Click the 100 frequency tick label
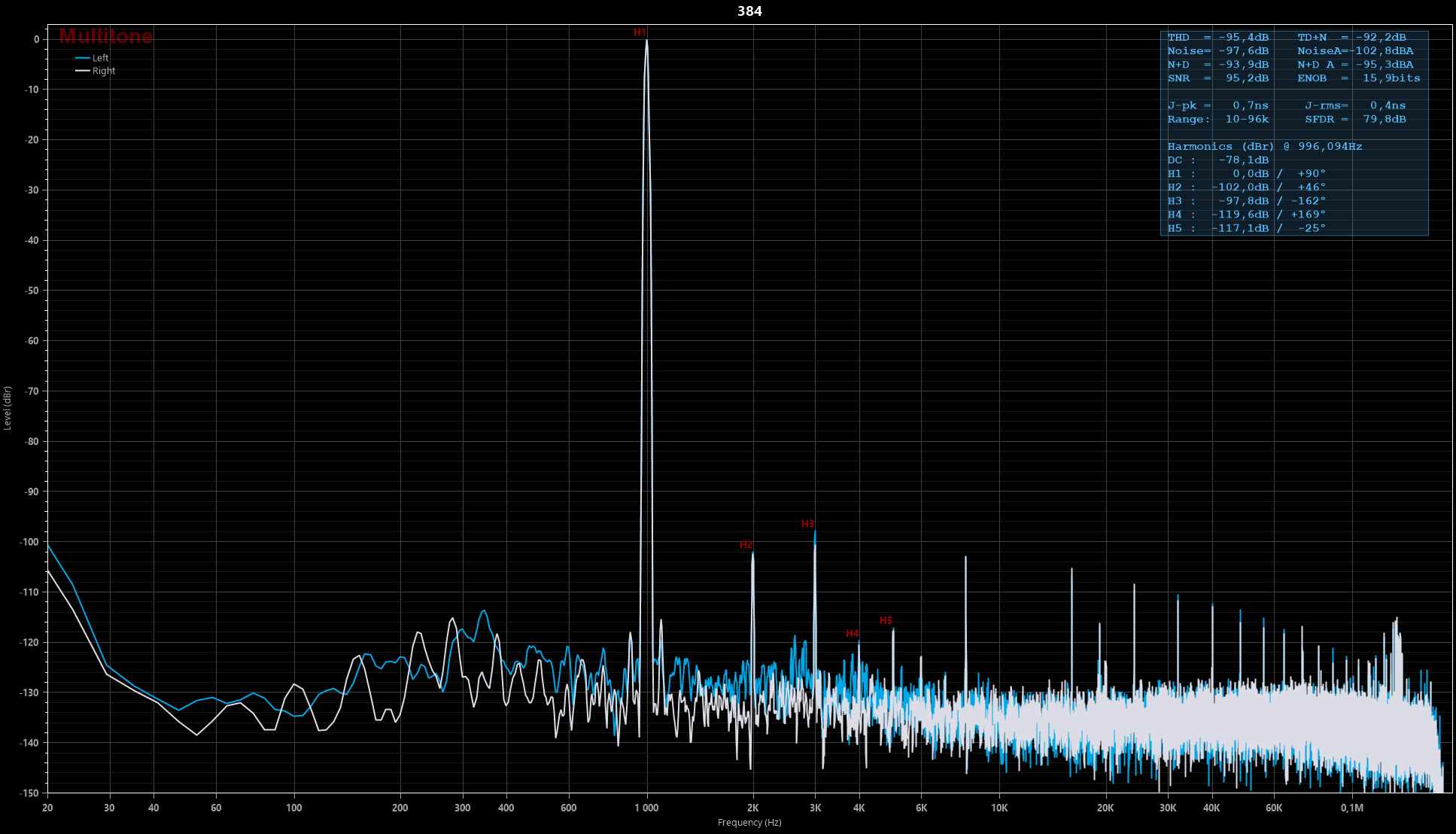This screenshot has height=834, width=1456. coord(294,808)
